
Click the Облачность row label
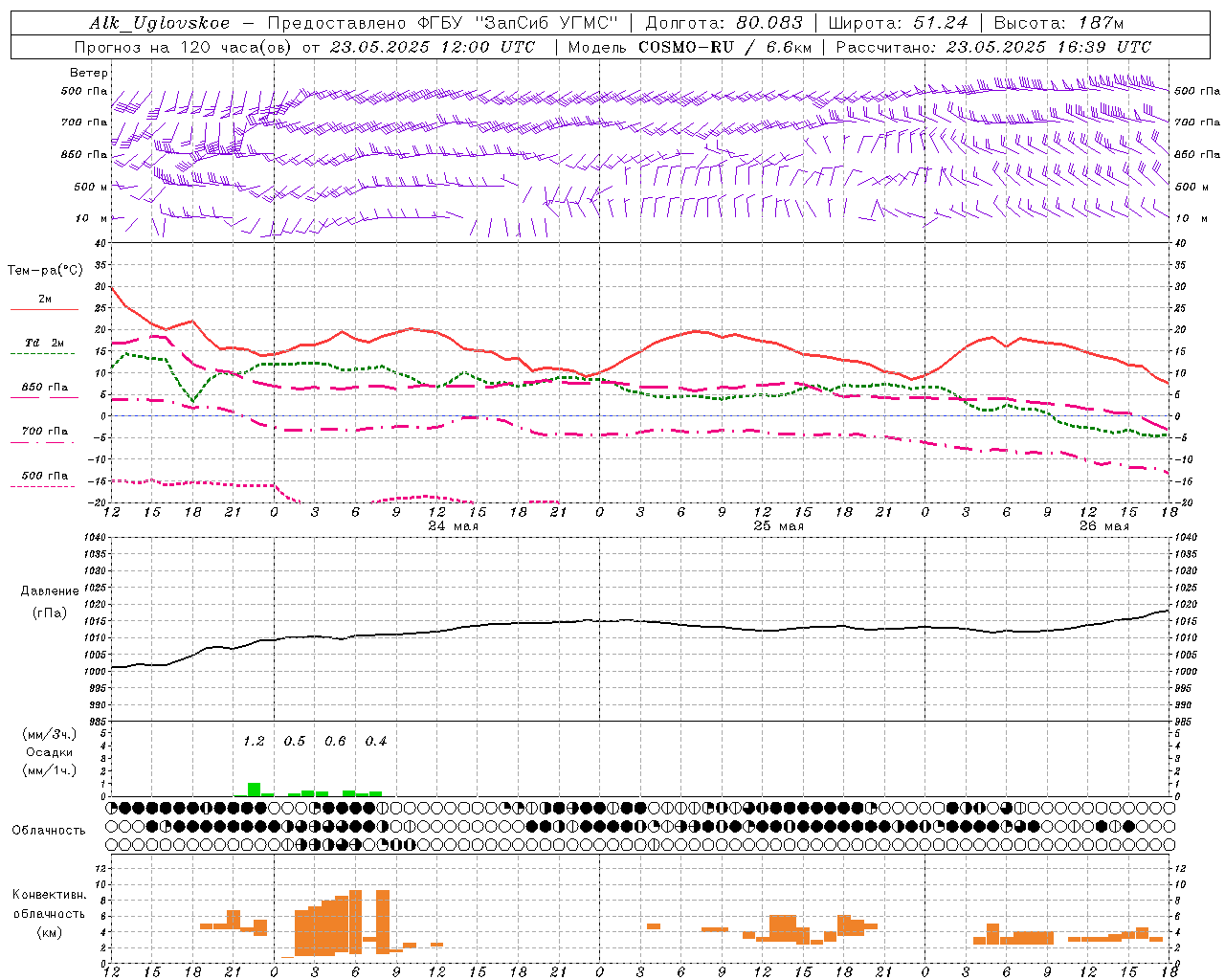[x=49, y=831]
